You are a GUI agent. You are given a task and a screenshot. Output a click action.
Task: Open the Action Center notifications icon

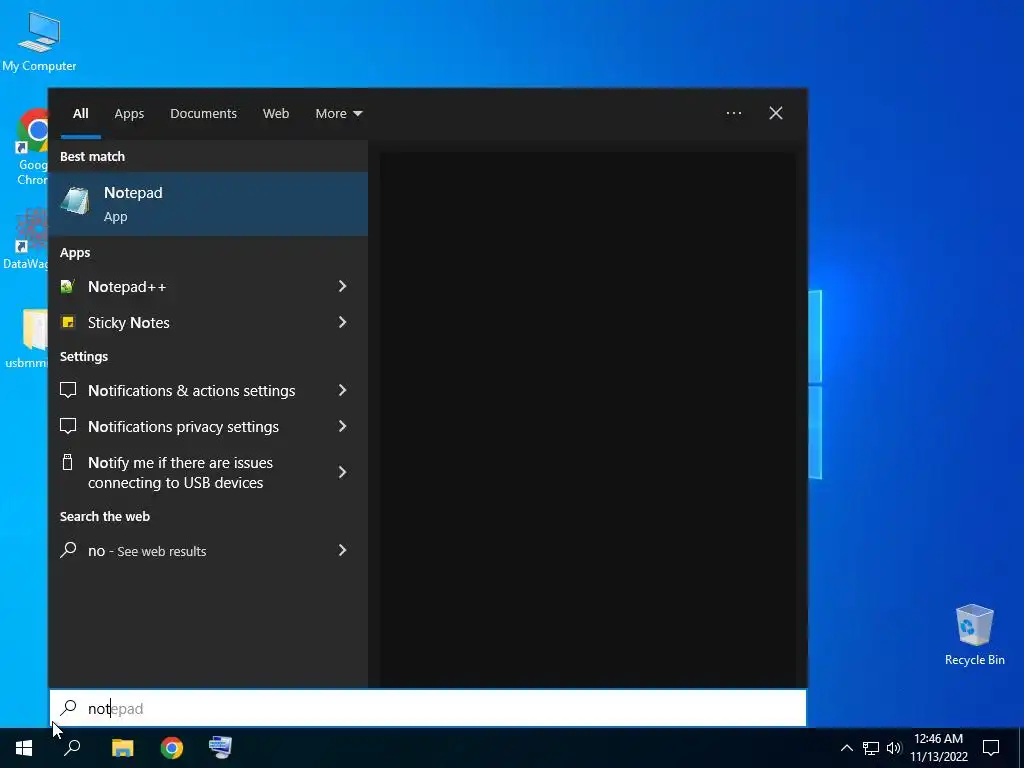click(x=991, y=748)
